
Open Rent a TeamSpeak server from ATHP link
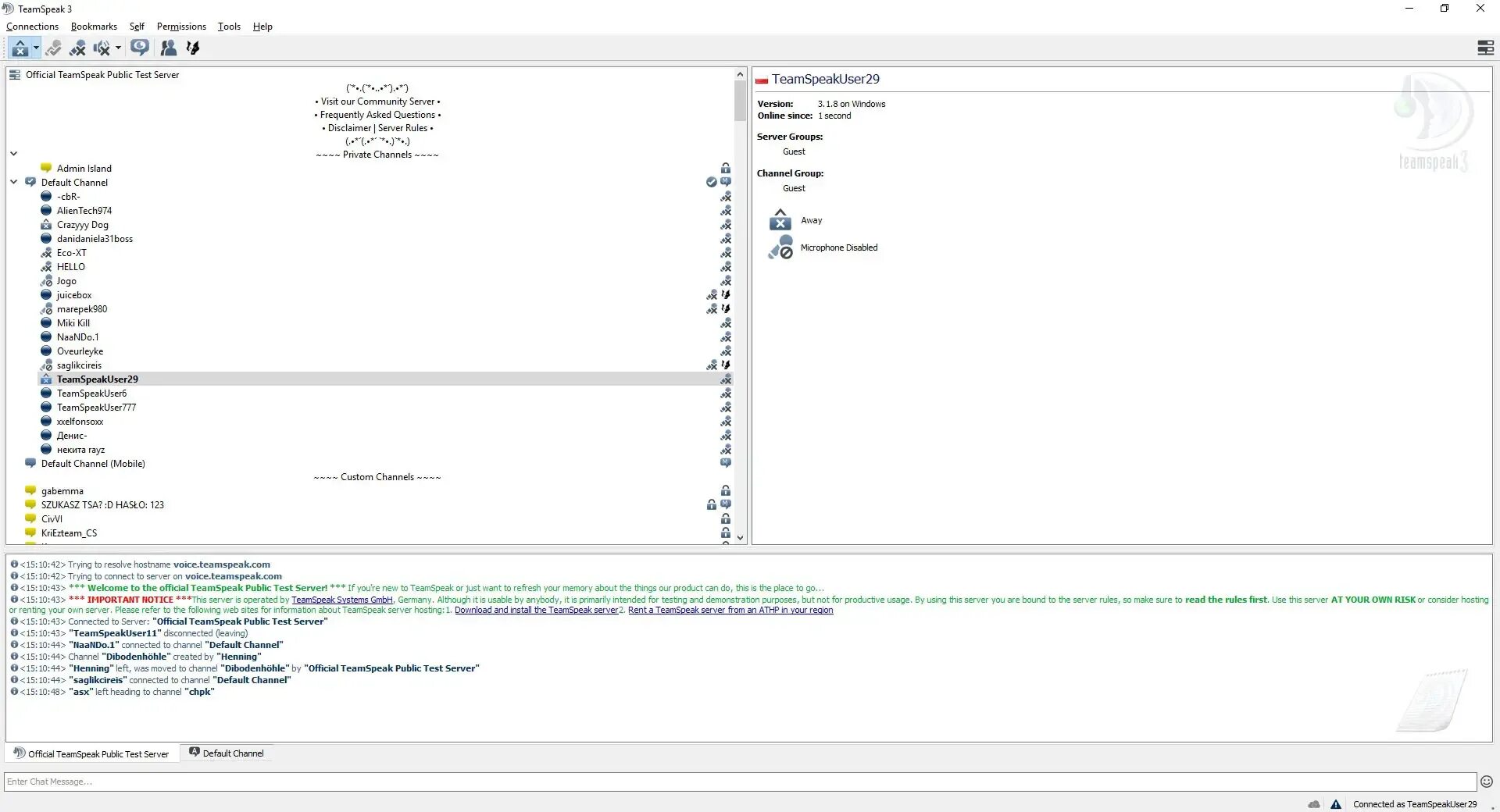[730, 611]
